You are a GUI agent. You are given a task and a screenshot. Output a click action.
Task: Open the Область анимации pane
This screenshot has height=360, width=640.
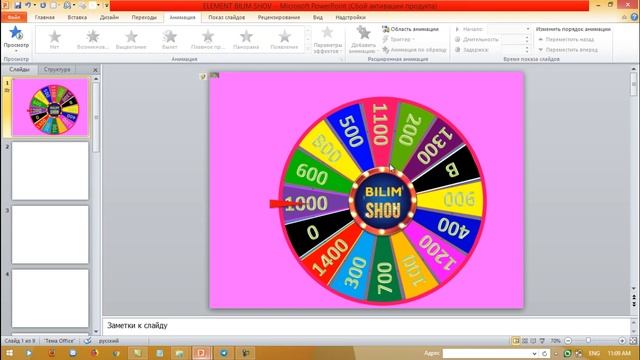point(410,29)
